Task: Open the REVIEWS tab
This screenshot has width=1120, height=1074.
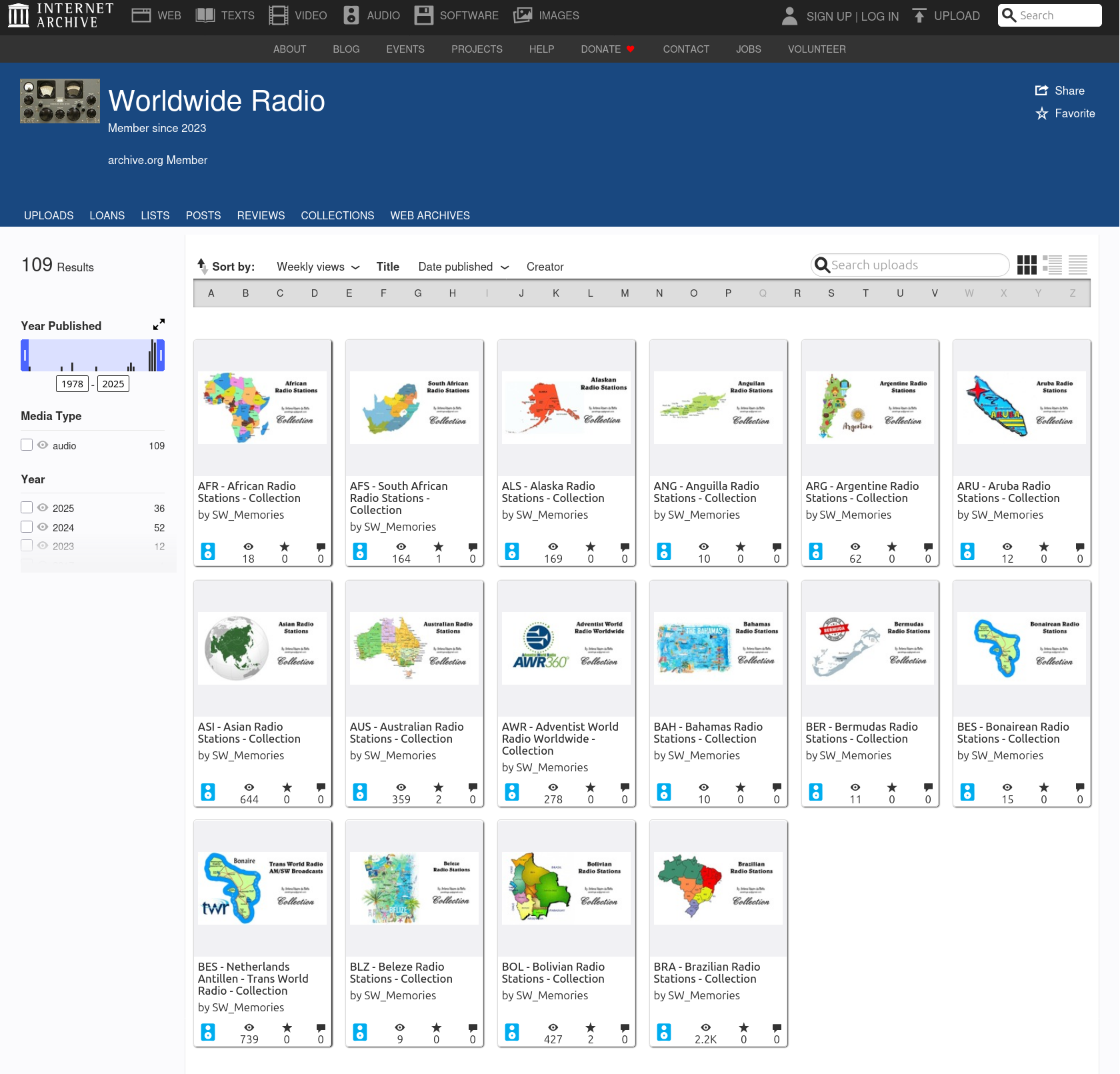Action: pyautogui.click(x=261, y=215)
